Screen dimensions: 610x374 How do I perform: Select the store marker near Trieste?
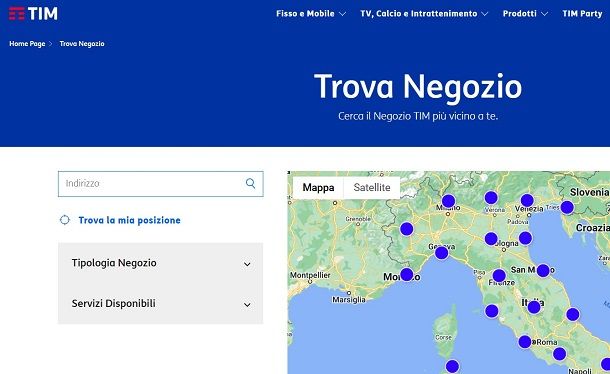click(x=567, y=207)
